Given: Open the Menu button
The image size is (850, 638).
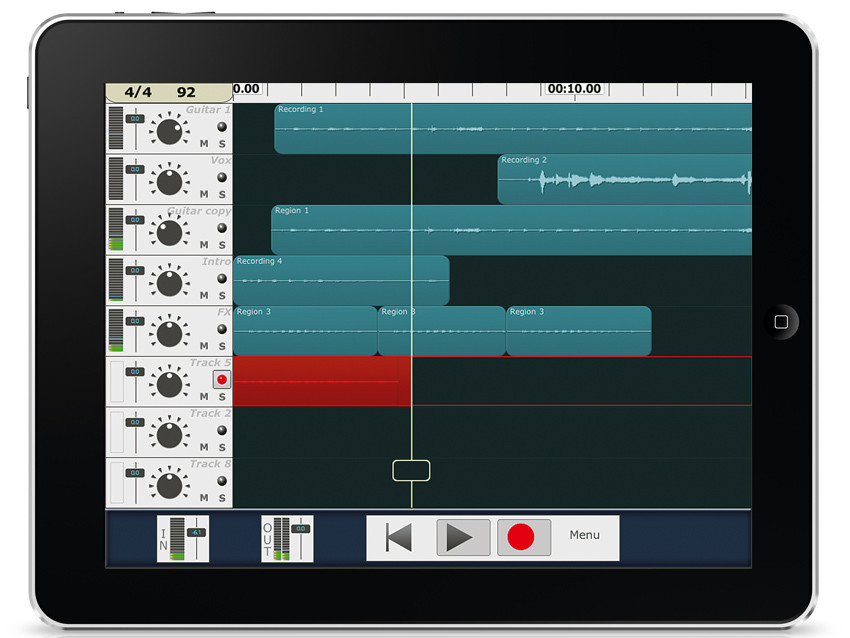Looking at the screenshot, I should [584, 535].
